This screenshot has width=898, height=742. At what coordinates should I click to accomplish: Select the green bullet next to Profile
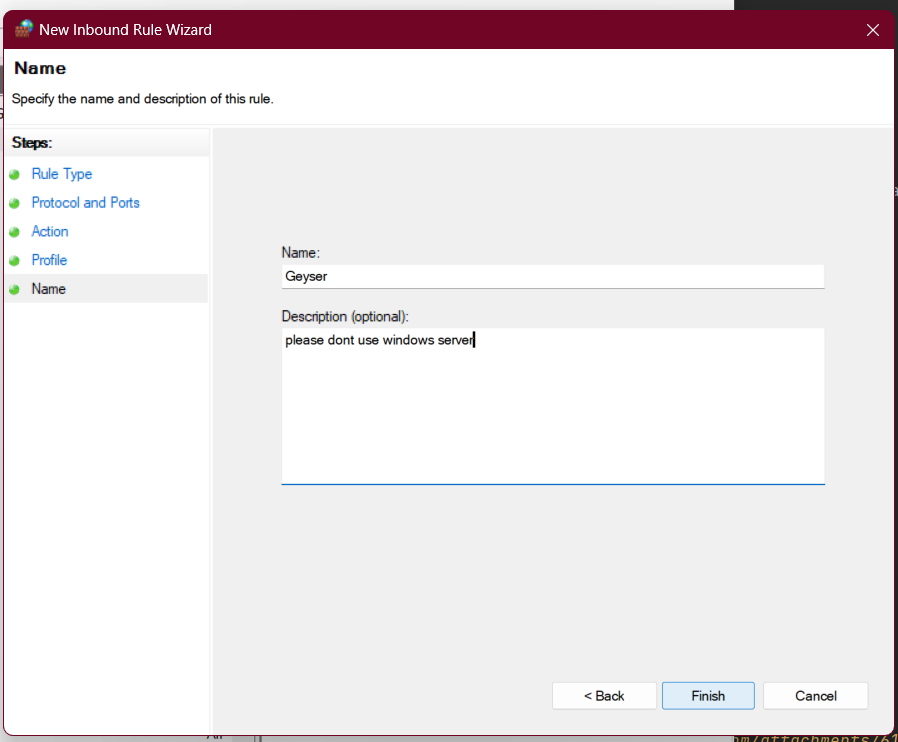[14, 261]
